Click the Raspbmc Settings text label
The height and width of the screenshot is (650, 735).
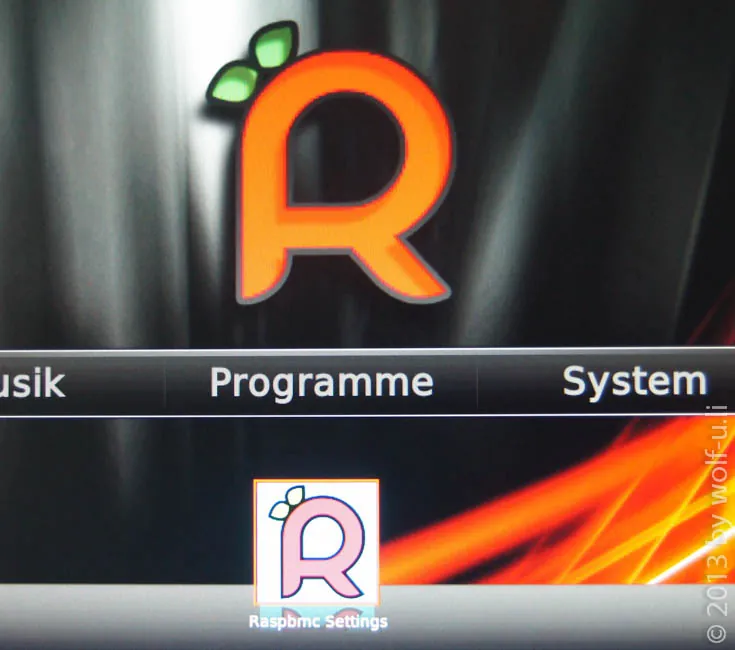click(x=318, y=622)
